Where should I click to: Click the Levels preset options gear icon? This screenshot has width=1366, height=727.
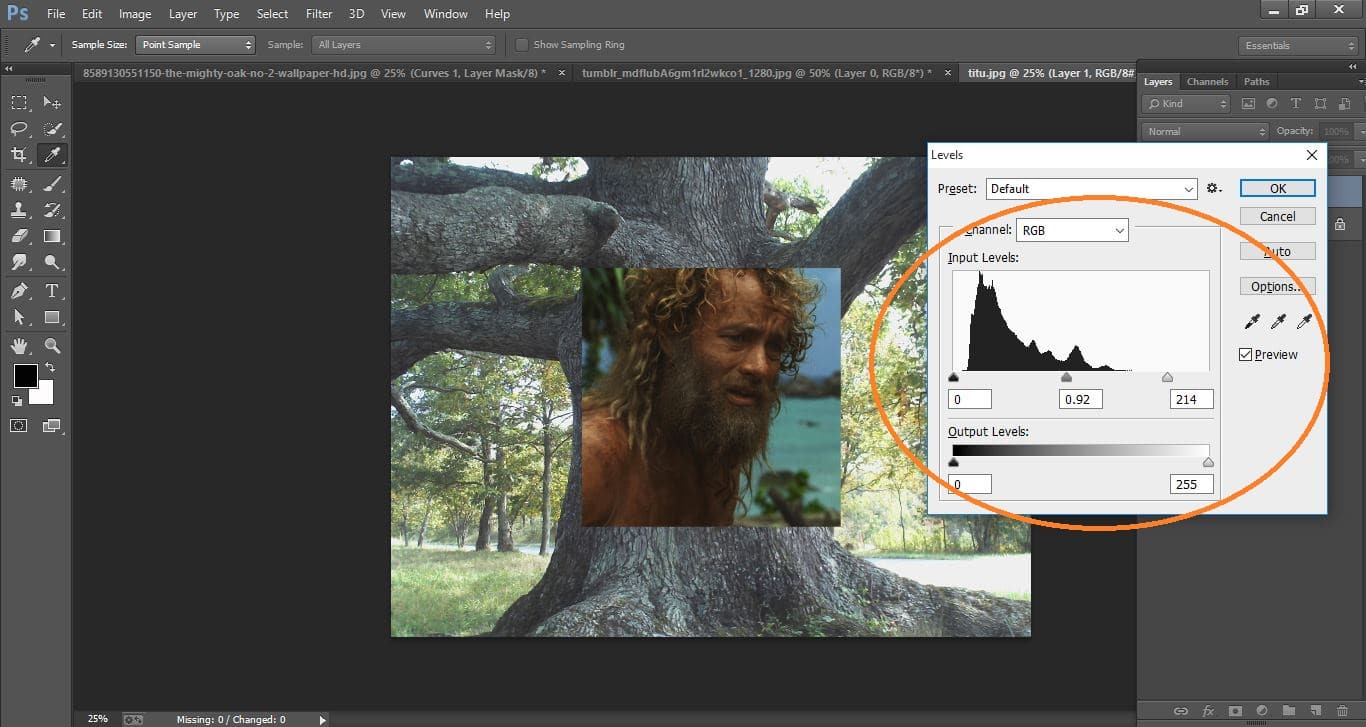[x=1214, y=188]
